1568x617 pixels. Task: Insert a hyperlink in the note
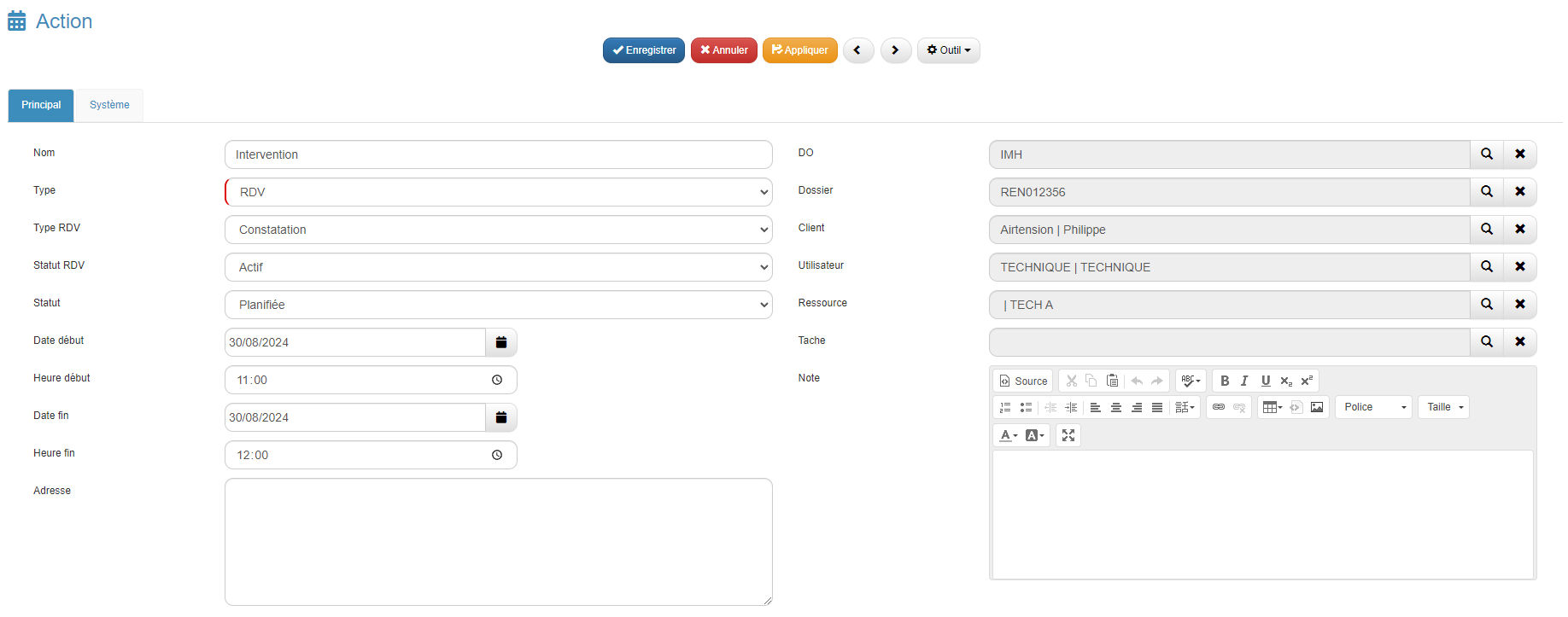(x=1219, y=407)
